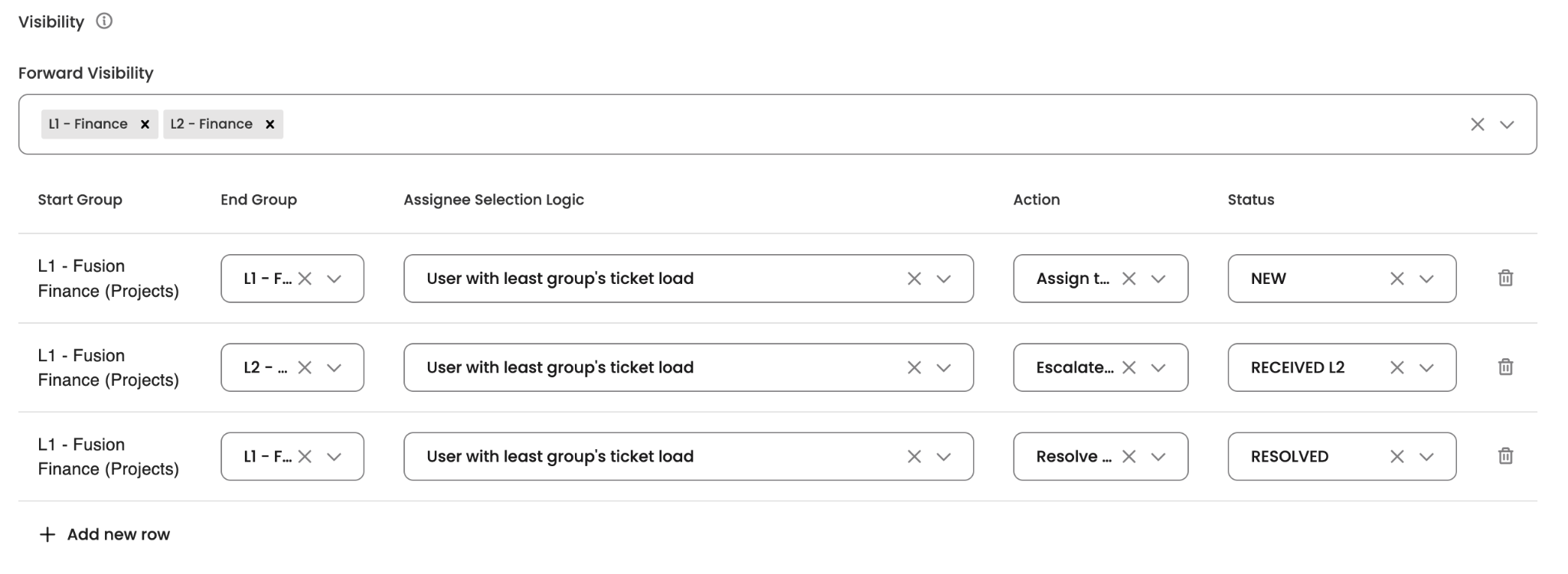Open RESOLVED status dropdown chevron
The image size is (1568, 574).
(1426, 456)
